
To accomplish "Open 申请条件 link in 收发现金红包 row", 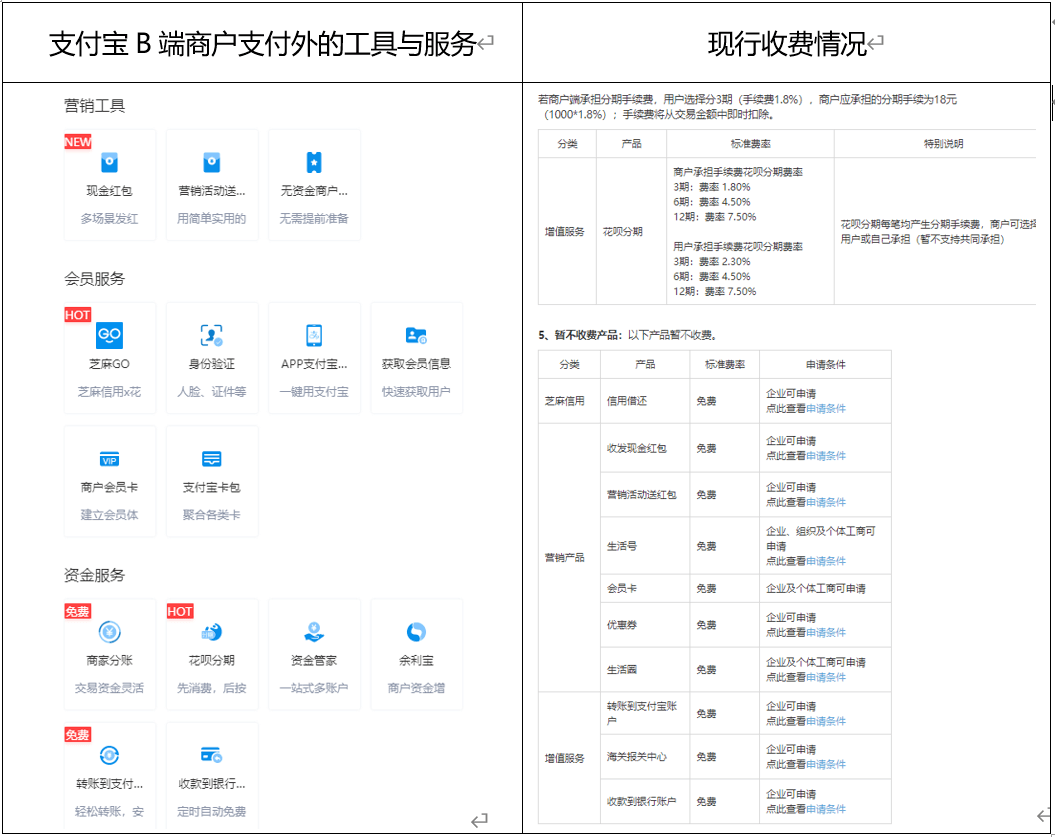I will tap(826, 456).
